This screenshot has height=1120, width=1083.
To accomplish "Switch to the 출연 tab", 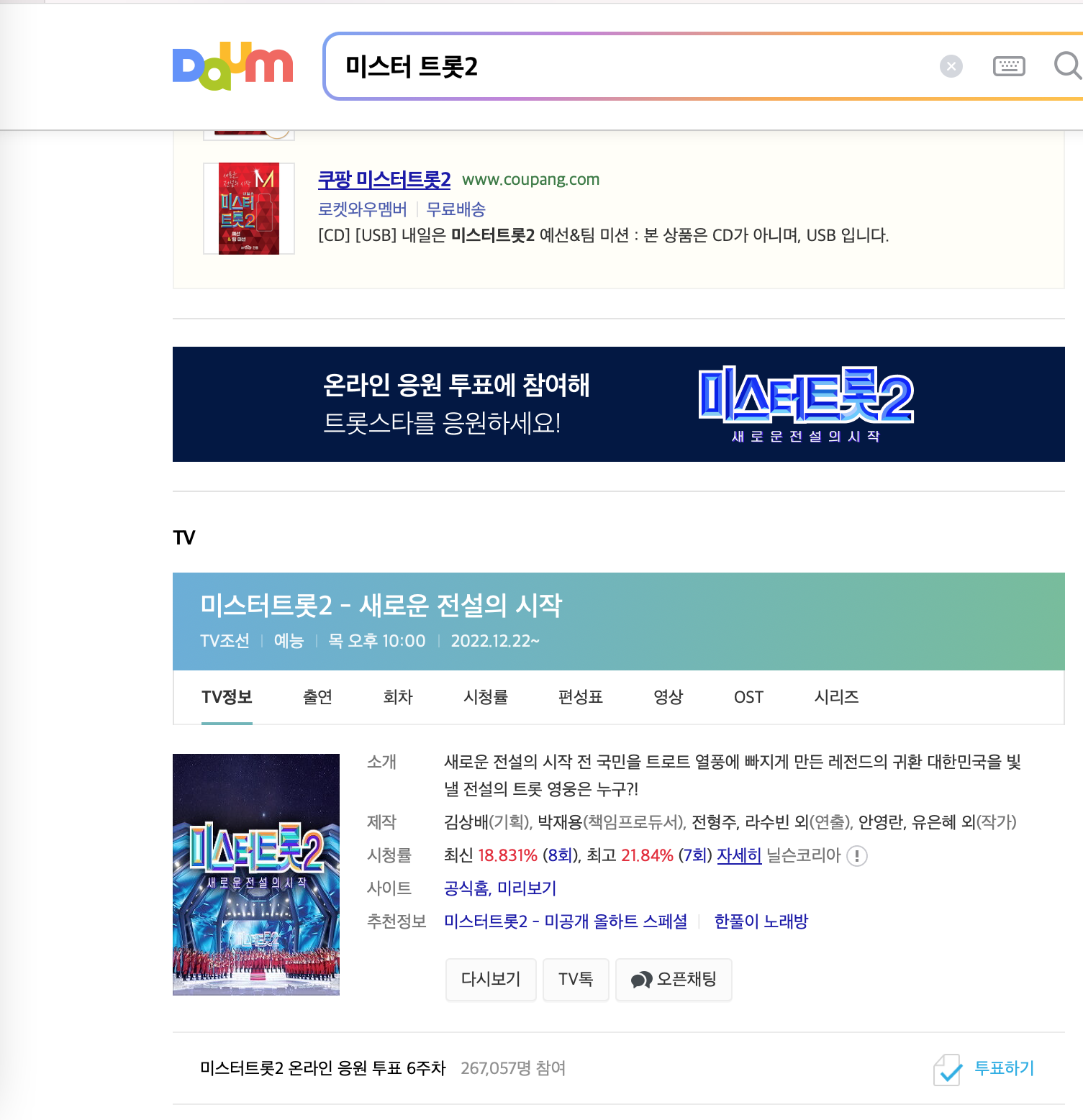I will pyautogui.click(x=317, y=697).
